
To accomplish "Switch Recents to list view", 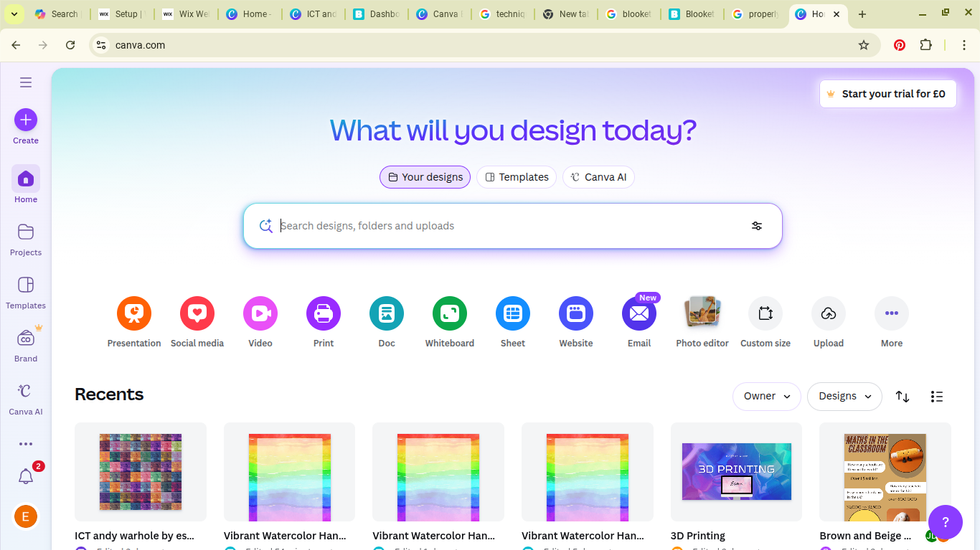I will tap(936, 396).
